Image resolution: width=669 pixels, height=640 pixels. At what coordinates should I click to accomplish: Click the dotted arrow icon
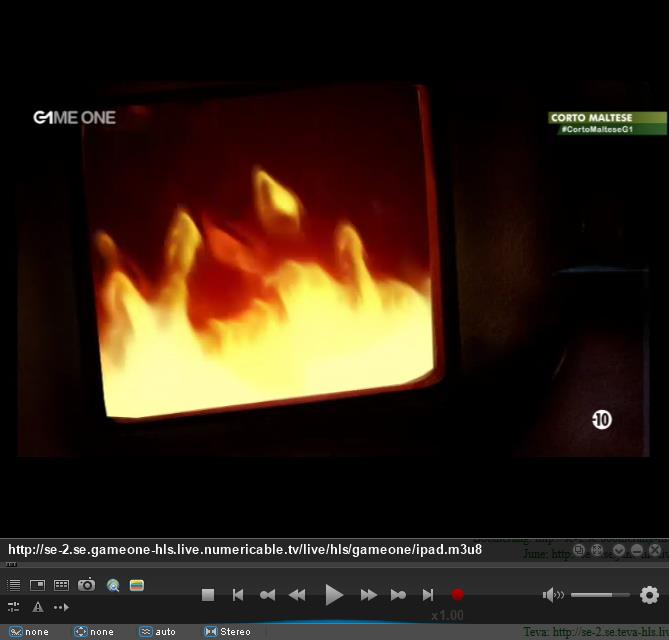pos(61,607)
